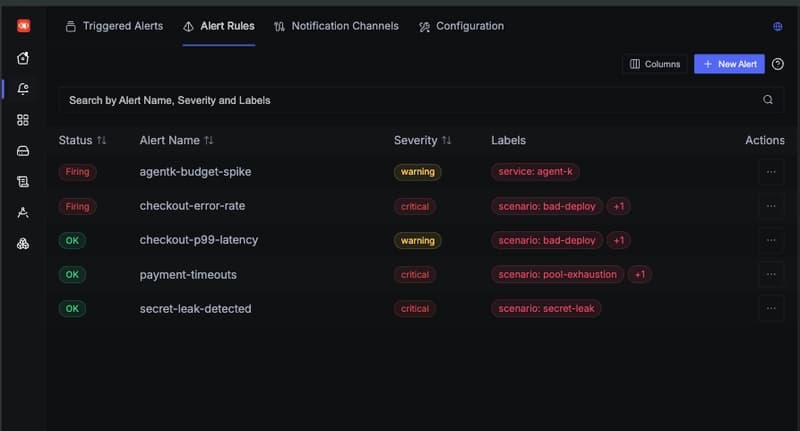Image resolution: width=800 pixels, height=431 pixels.
Task: Select the Alert Rules tab
Action: point(219,26)
